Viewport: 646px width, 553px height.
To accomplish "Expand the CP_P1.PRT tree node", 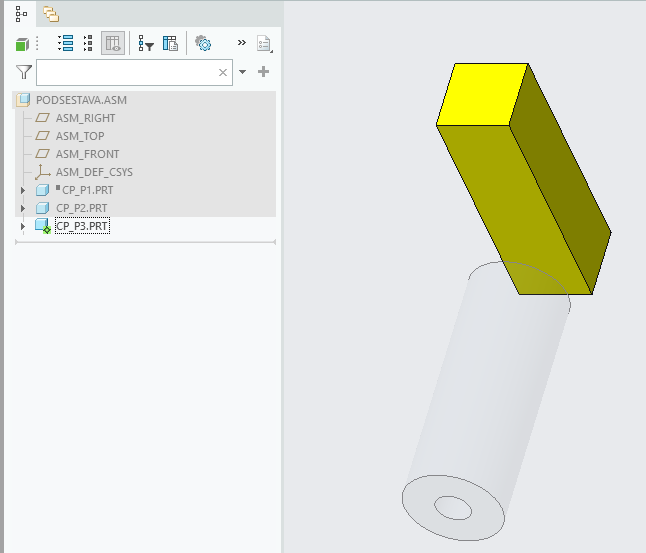I will tap(24, 190).
